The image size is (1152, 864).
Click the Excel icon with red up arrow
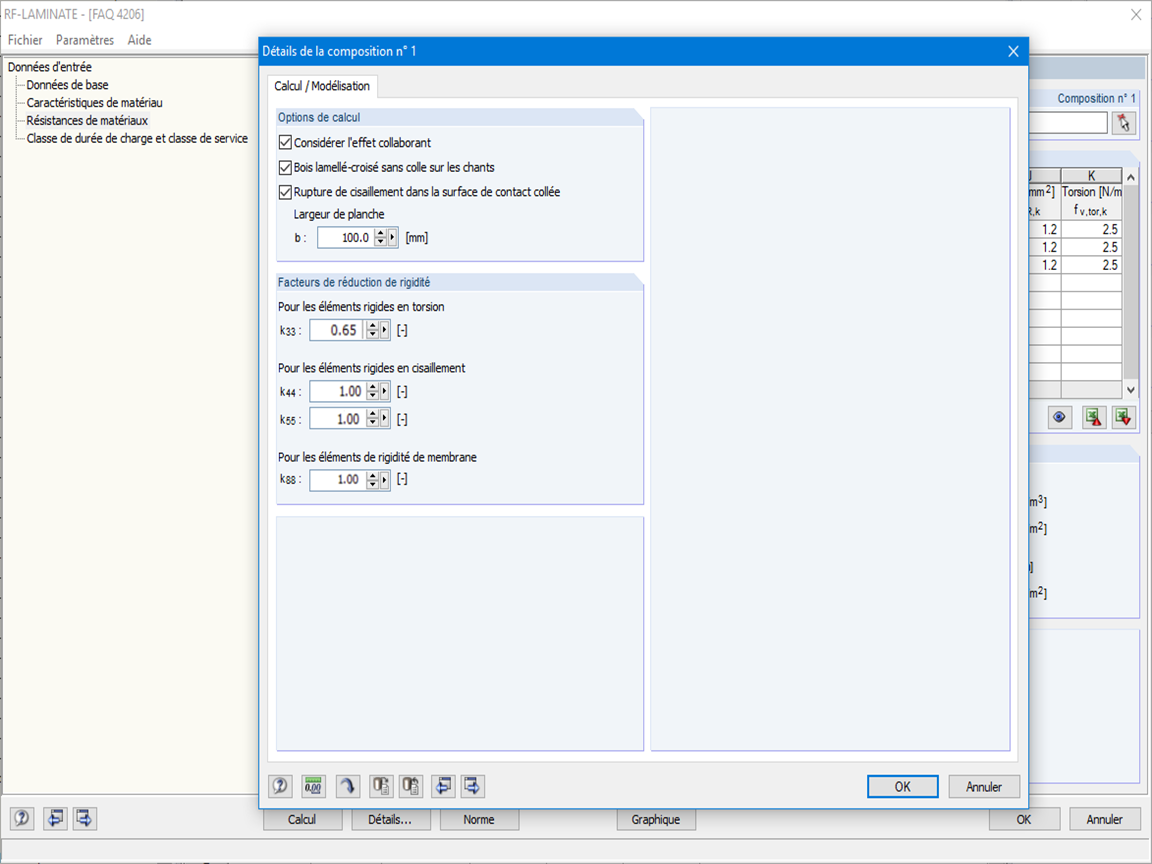[1094, 417]
